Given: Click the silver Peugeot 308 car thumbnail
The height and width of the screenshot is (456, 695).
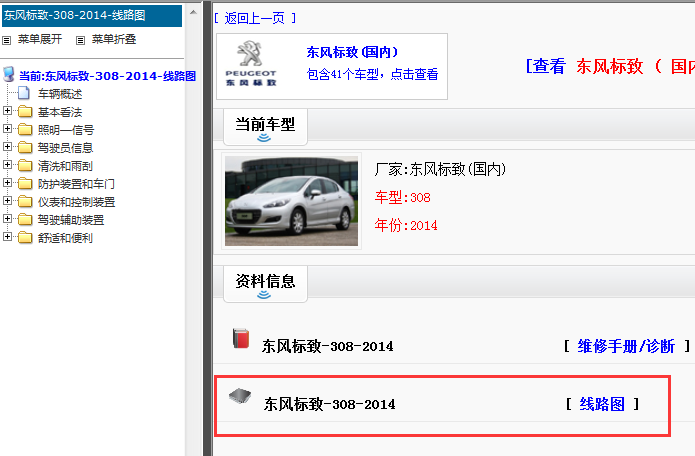Looking at the screenshot, I should pyautogui.click(x=291, y=201).
